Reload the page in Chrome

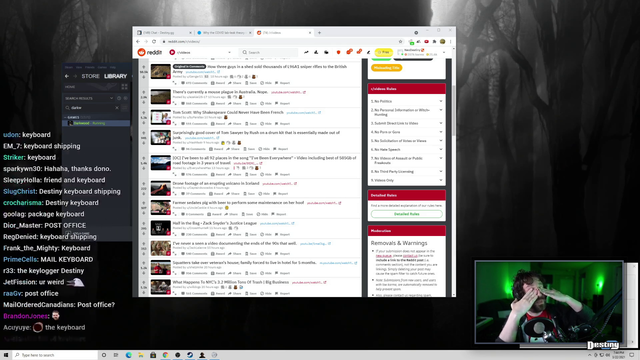click(154, 42)
